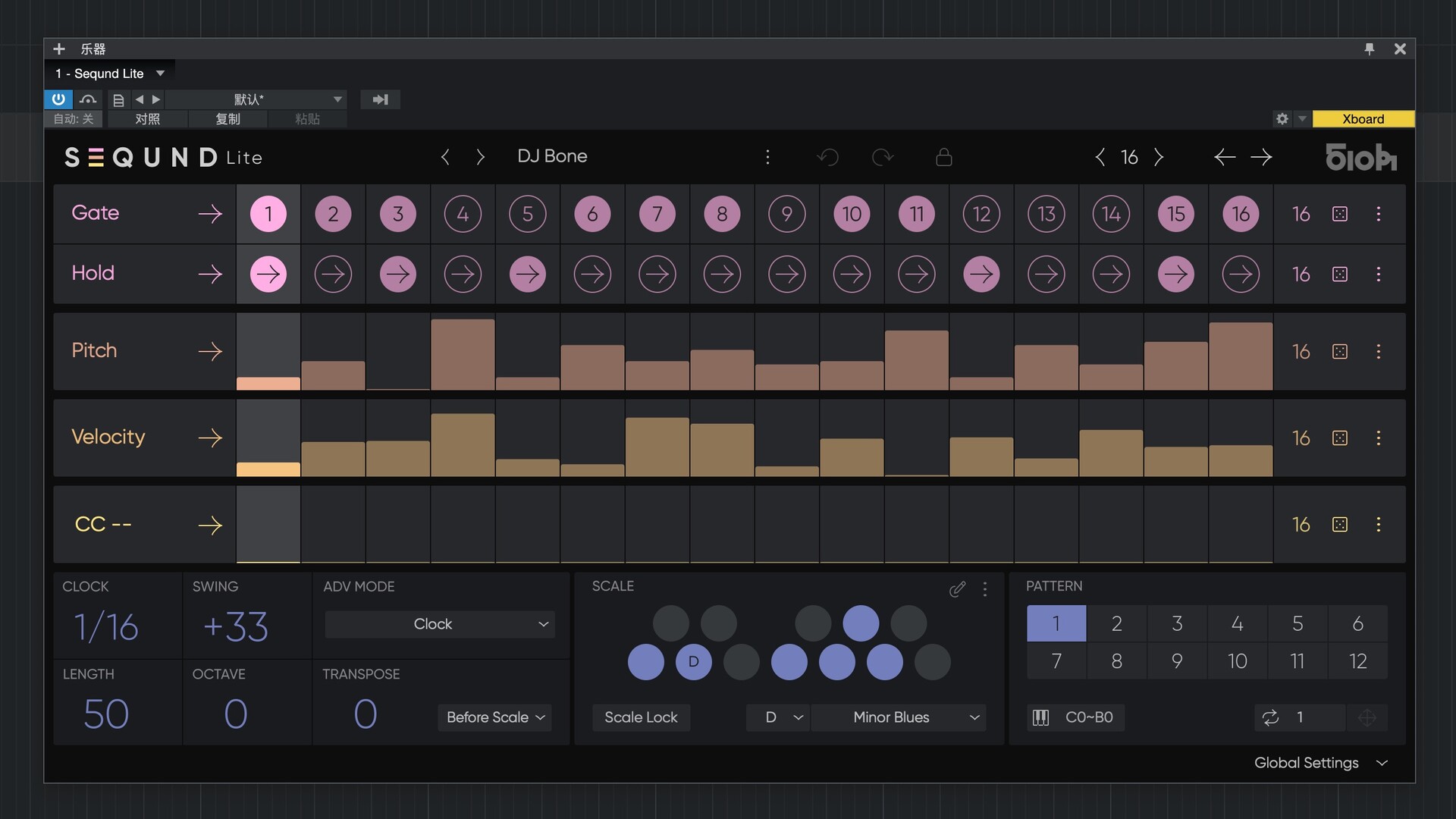Open the Velocity row three-dot menu
Viewport: 1456px width, 819px height.
1379,438
